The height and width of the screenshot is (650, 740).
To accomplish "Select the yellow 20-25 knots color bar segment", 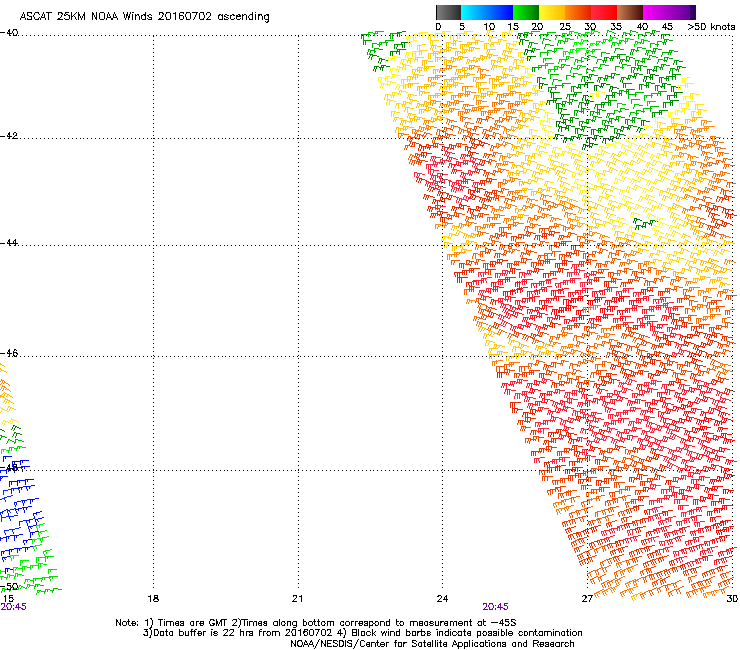I will (552, 12).
